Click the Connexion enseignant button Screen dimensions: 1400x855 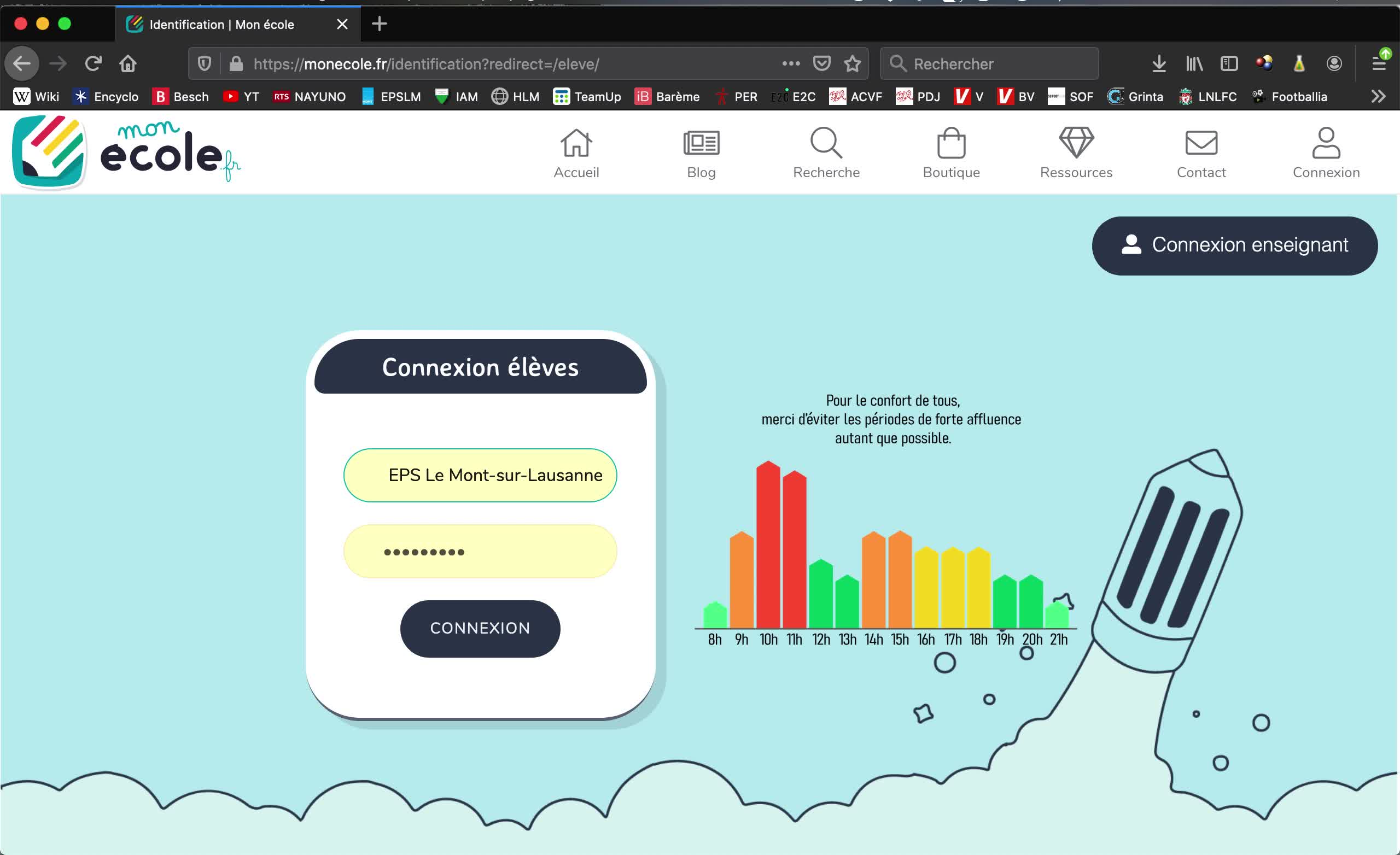coord(1234,245)
